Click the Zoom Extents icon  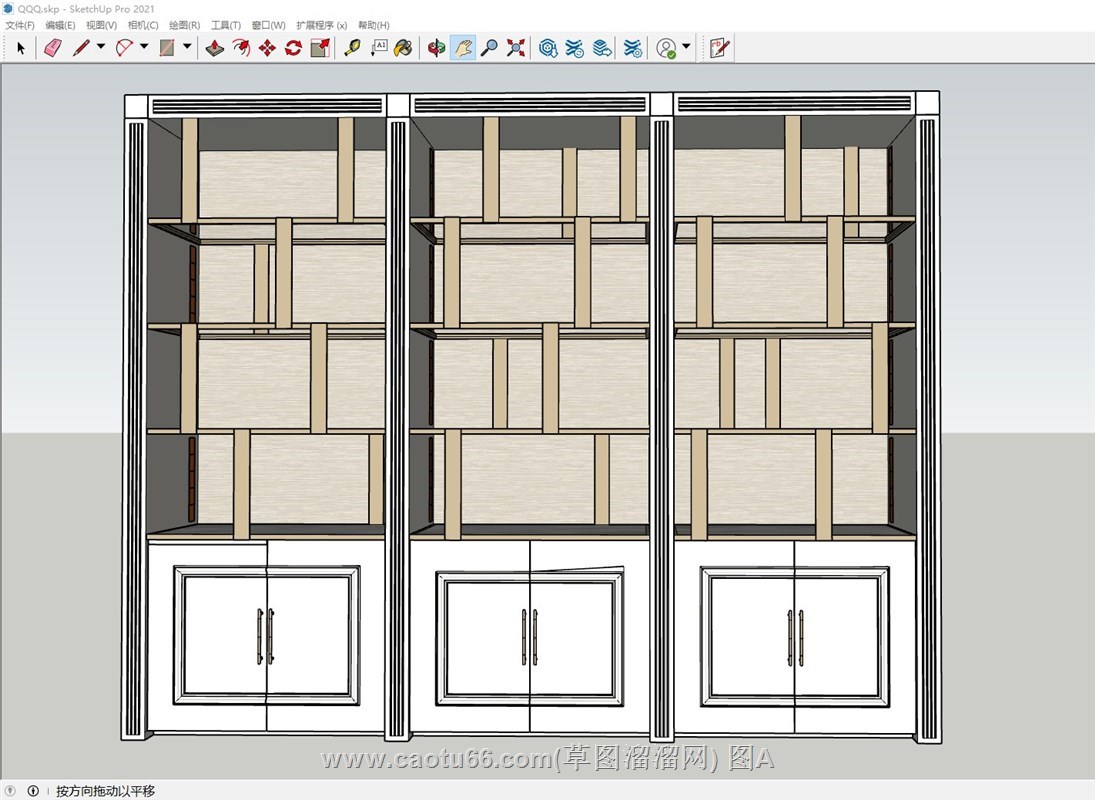click(x=515, y=47)
